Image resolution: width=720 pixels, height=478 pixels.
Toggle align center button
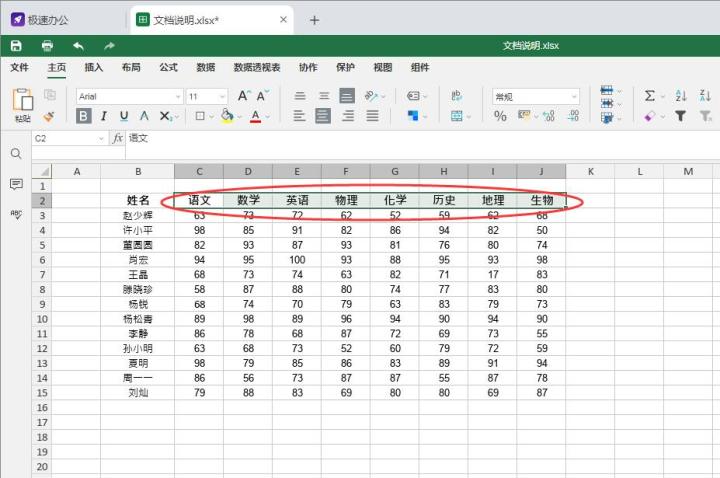click(x=323, y=116)
